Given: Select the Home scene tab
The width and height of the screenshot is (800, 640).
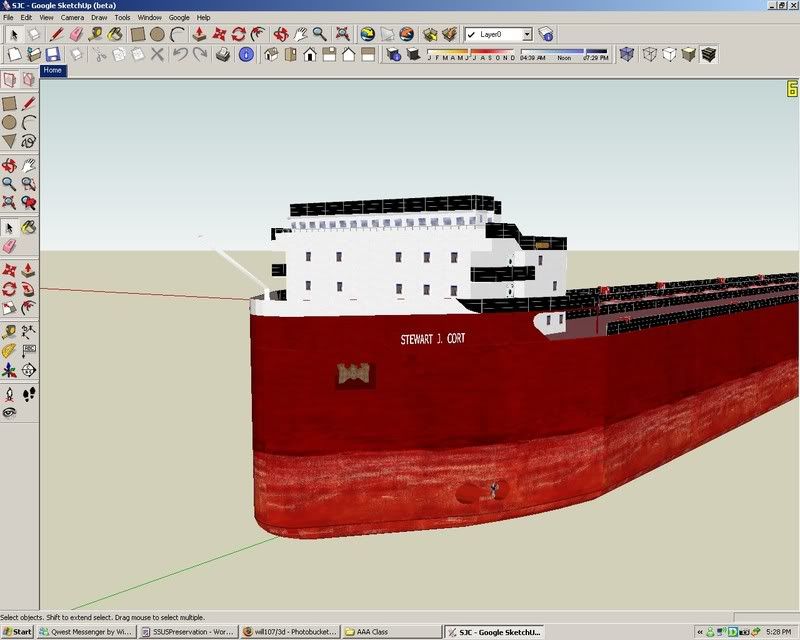Looking at the screenshot, I should tap(53, 70).
